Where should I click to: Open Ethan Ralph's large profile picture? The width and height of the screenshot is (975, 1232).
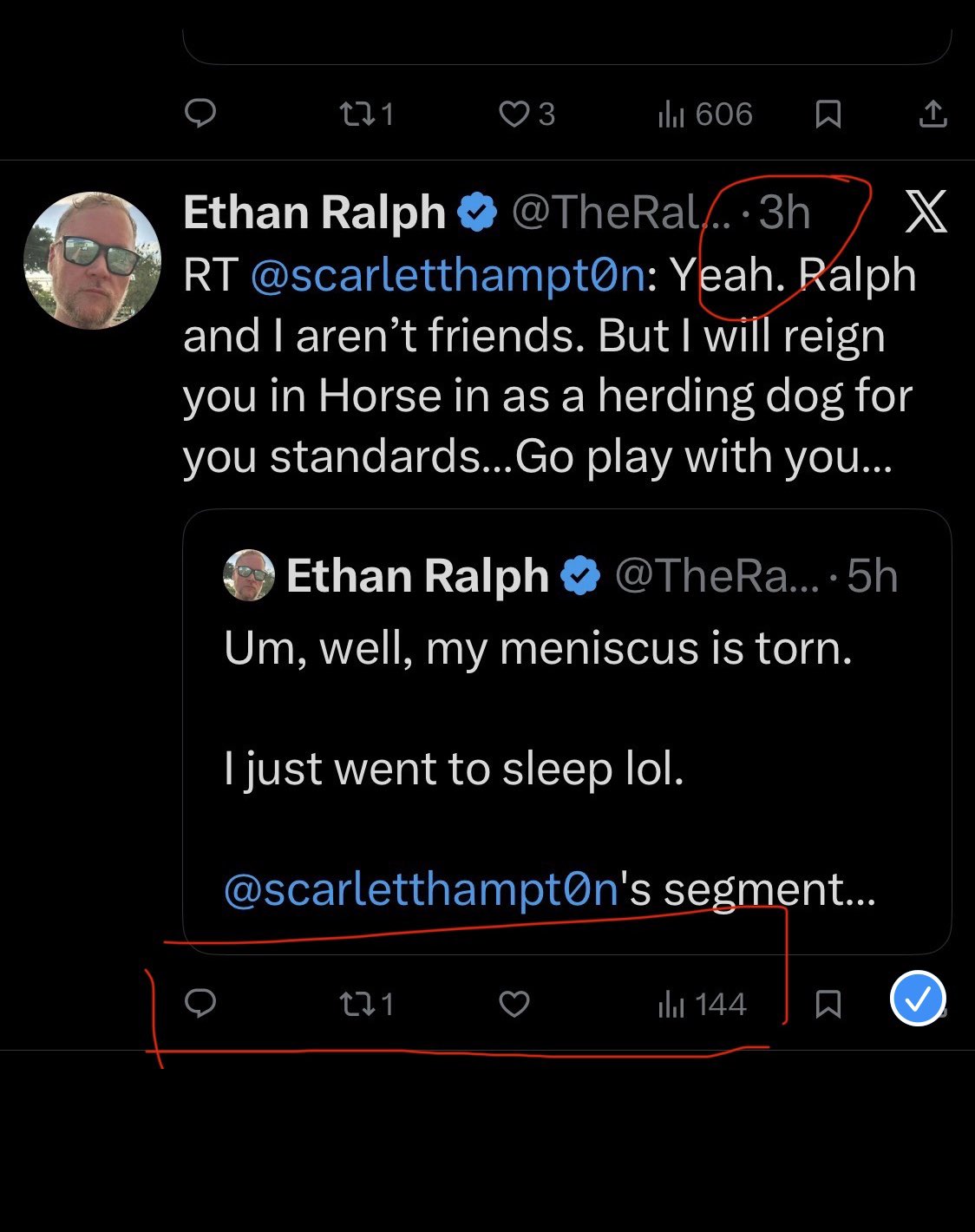tap(92, 260)
